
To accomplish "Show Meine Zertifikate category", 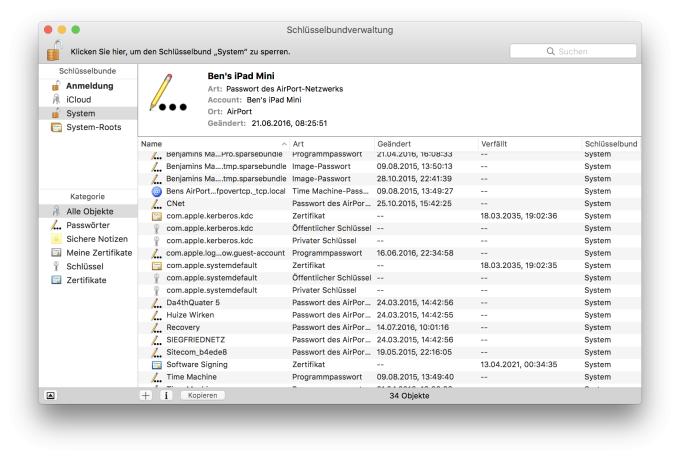I will [88, 252].
